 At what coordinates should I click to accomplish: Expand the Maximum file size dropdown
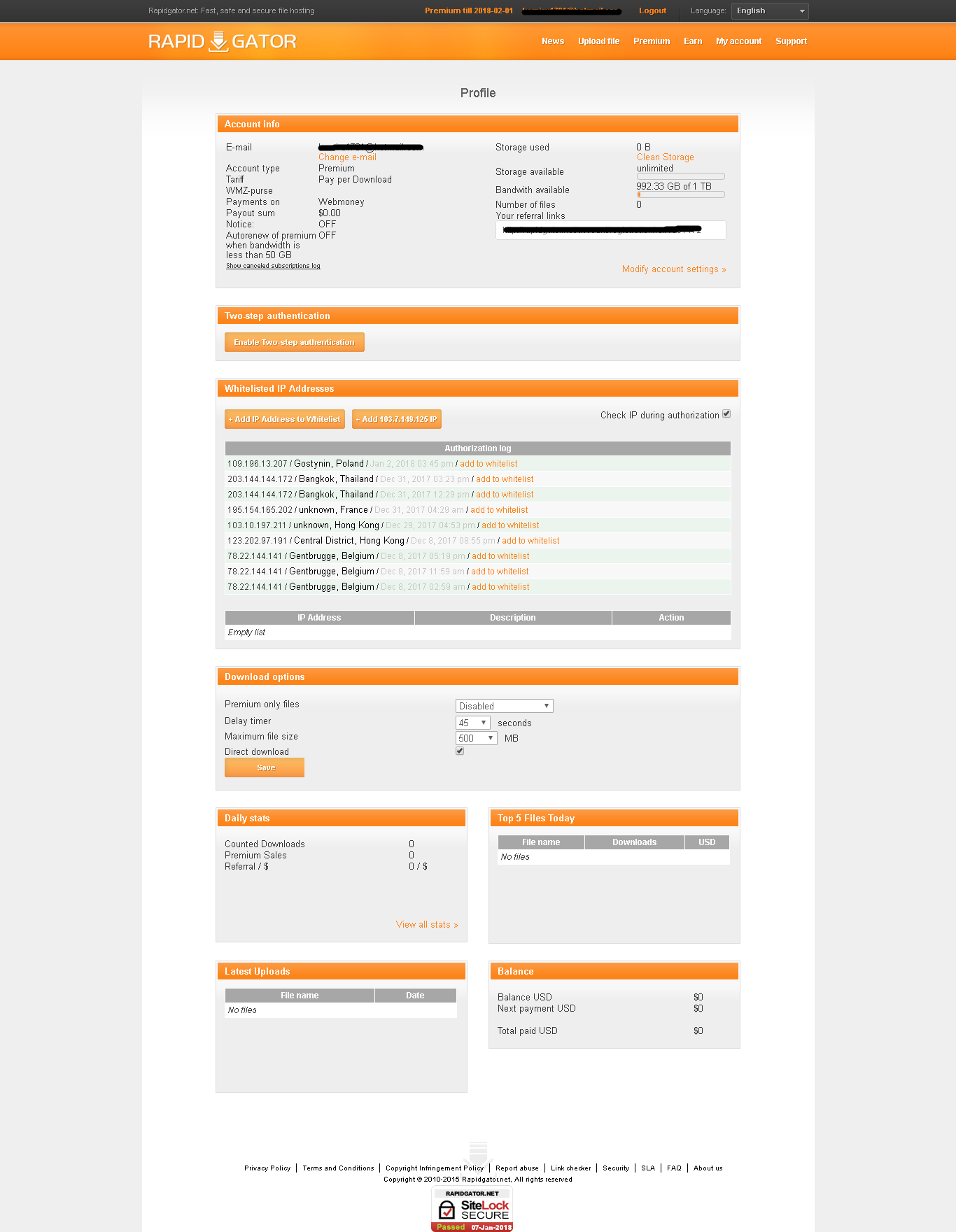[477, 738]
